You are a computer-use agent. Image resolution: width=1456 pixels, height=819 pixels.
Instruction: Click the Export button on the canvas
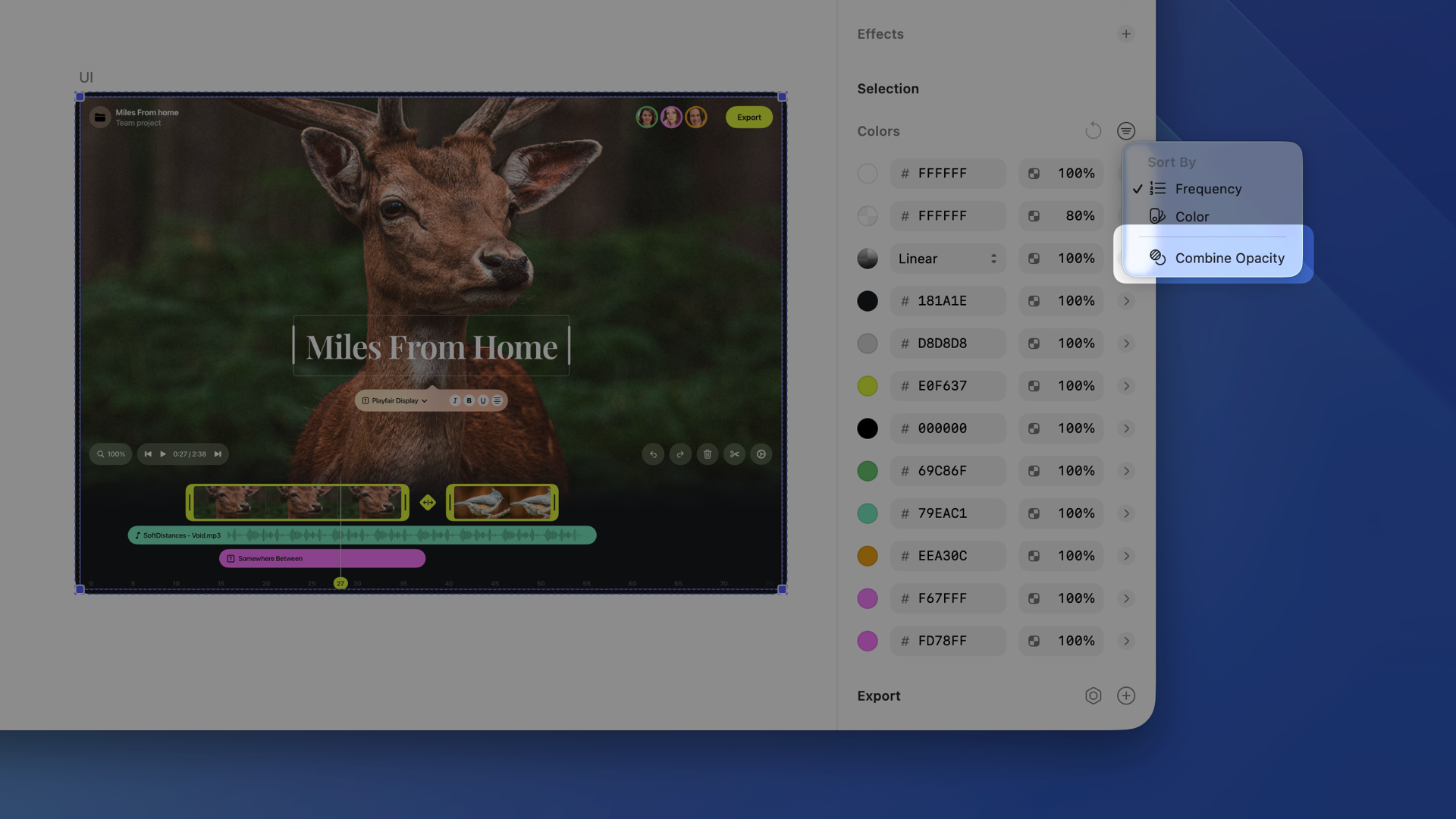click(748, 117)
